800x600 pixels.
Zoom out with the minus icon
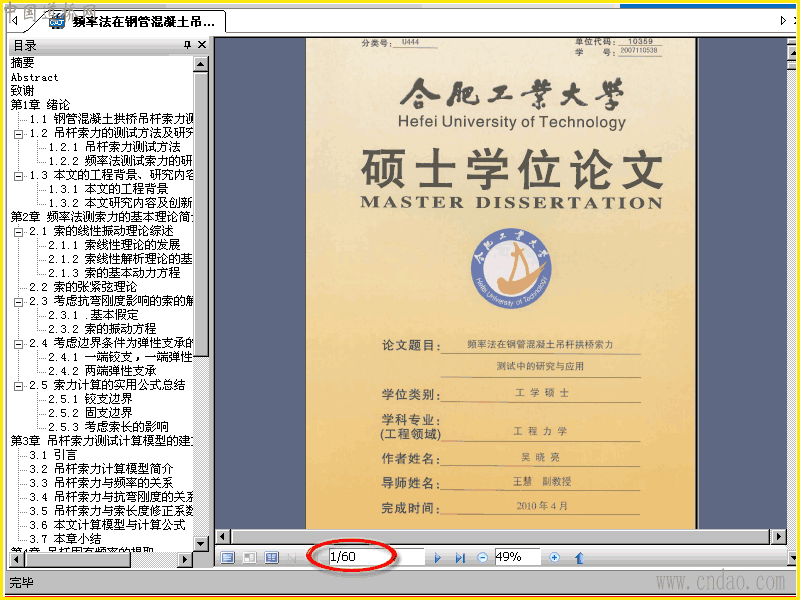(x=482, y=558)
